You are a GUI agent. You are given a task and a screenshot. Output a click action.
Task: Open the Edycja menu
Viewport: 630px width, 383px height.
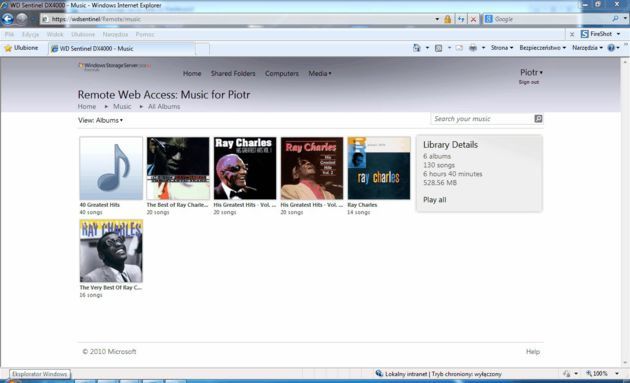pos(30,35)
